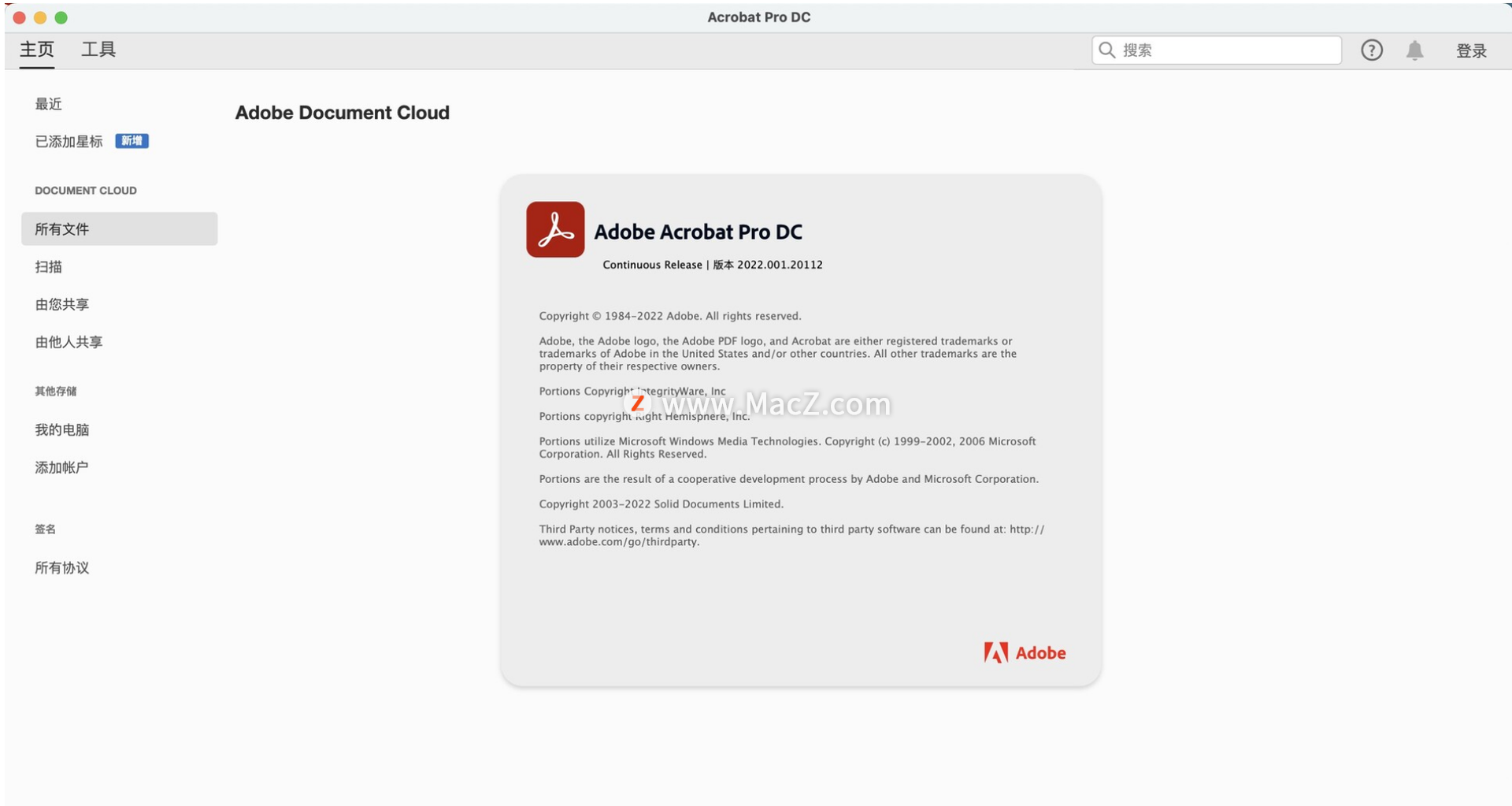This screenshot has height=806, width=1512.
Task: Click the magnifier icon in search box
Action: tap(1106, 50)
